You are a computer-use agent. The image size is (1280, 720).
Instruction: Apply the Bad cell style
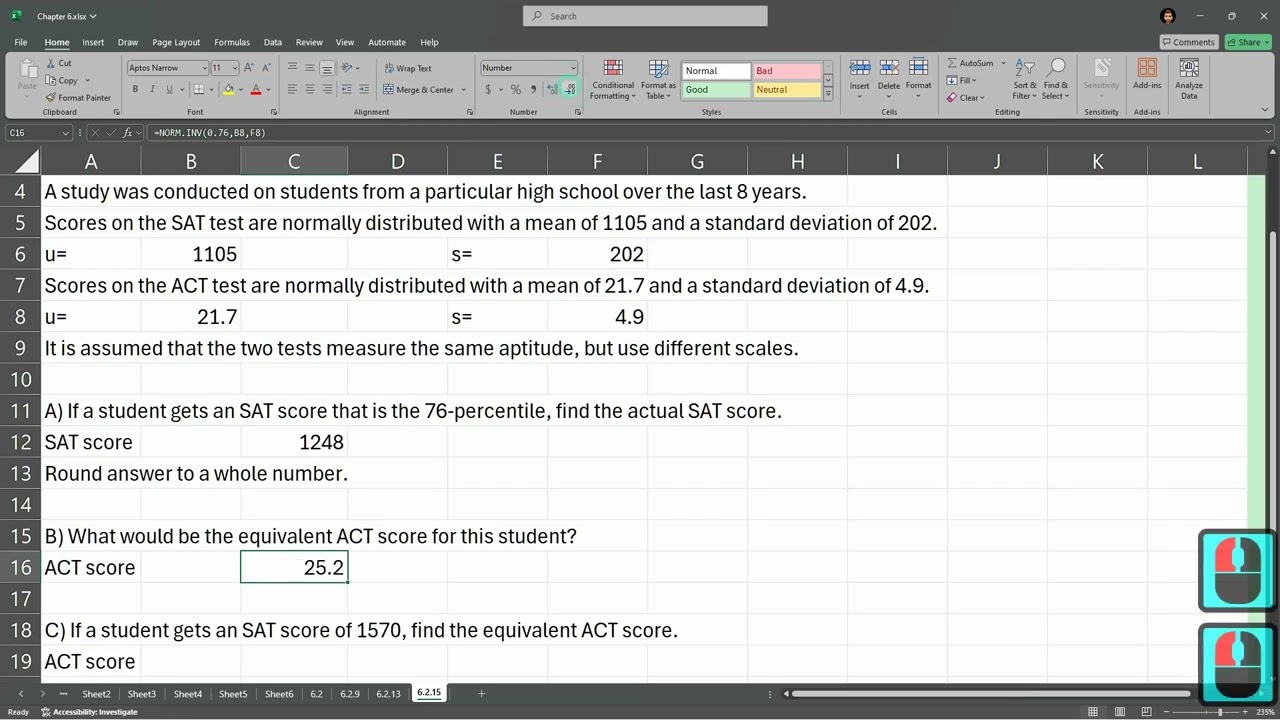[786, 71]
